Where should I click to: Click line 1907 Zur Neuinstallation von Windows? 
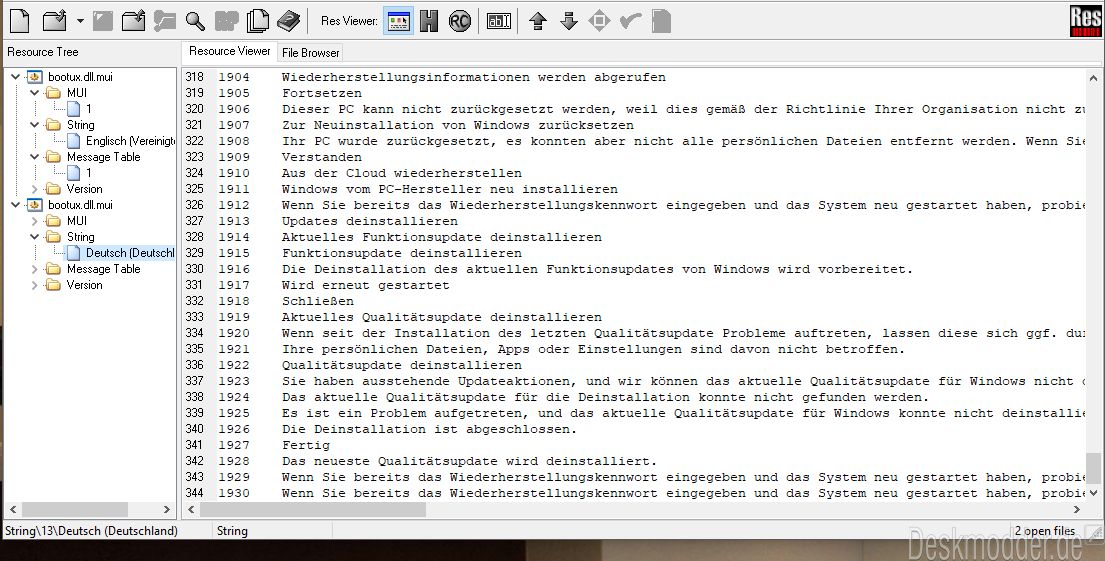[457, 125]
